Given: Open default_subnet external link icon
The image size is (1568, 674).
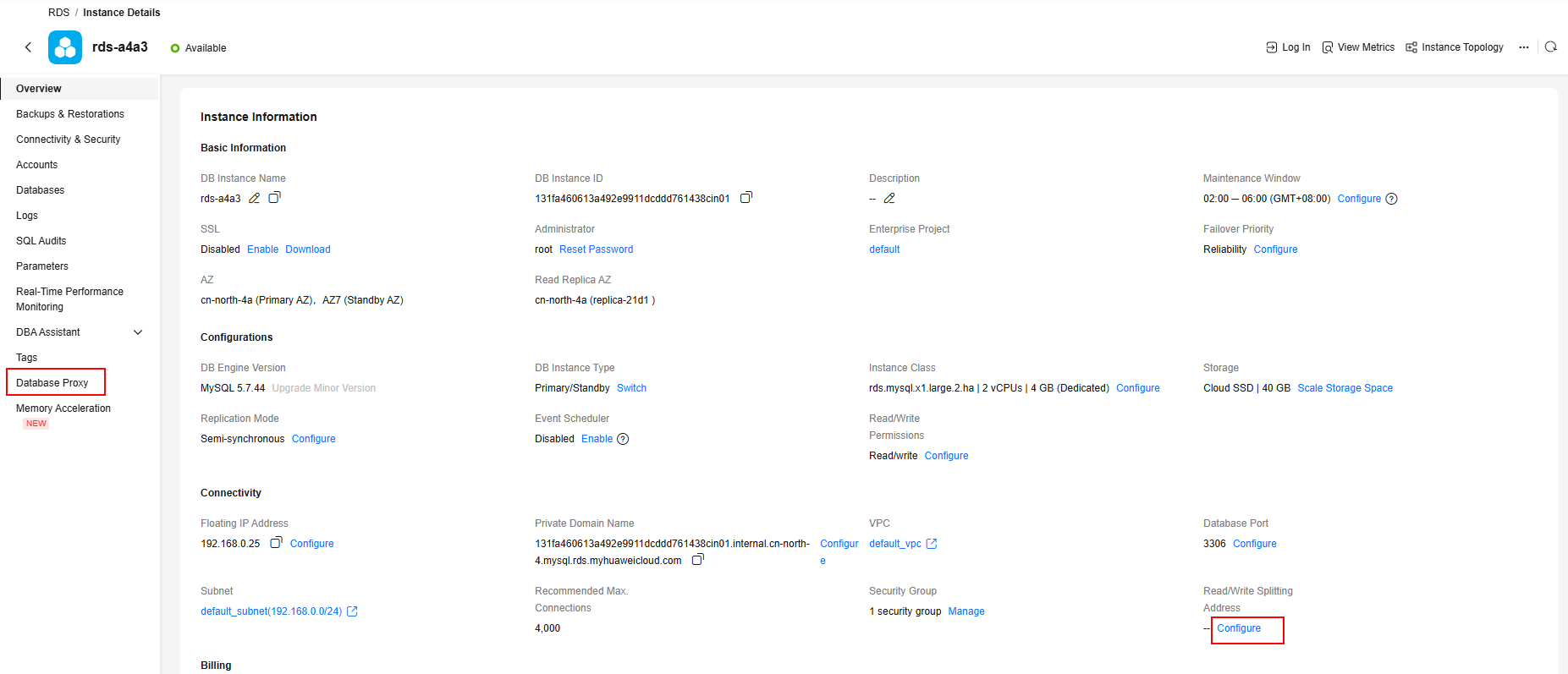Looking at the screenshot, I should click(352, 611).
